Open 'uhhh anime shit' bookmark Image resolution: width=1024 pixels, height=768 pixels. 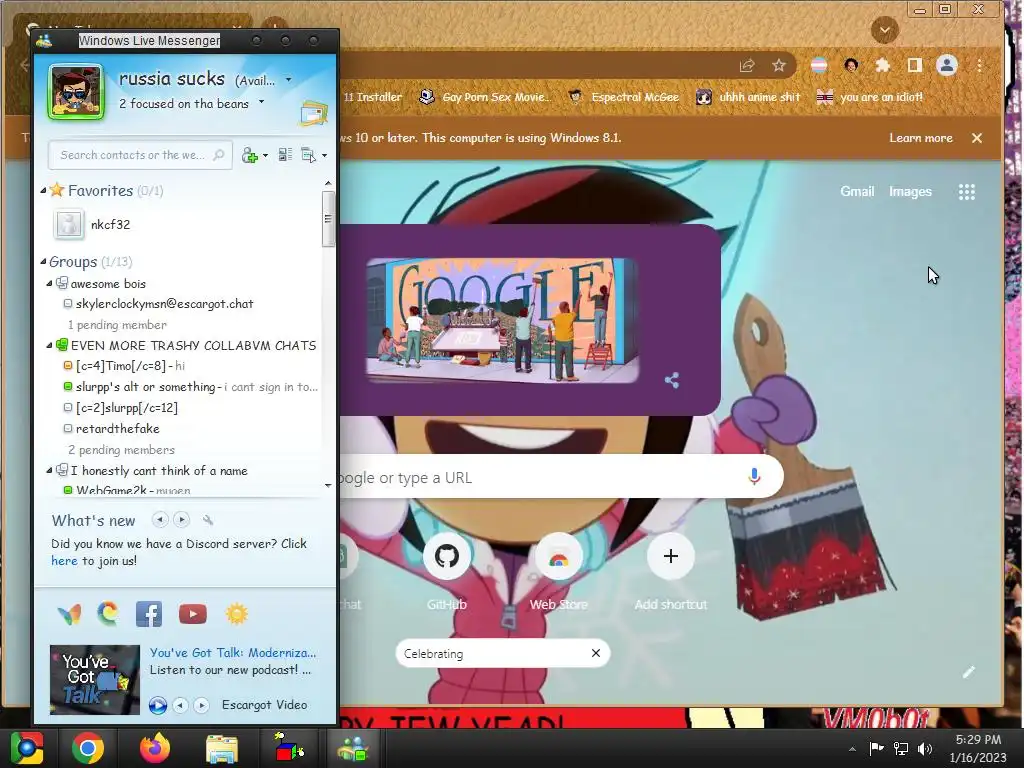pos(748,97)
